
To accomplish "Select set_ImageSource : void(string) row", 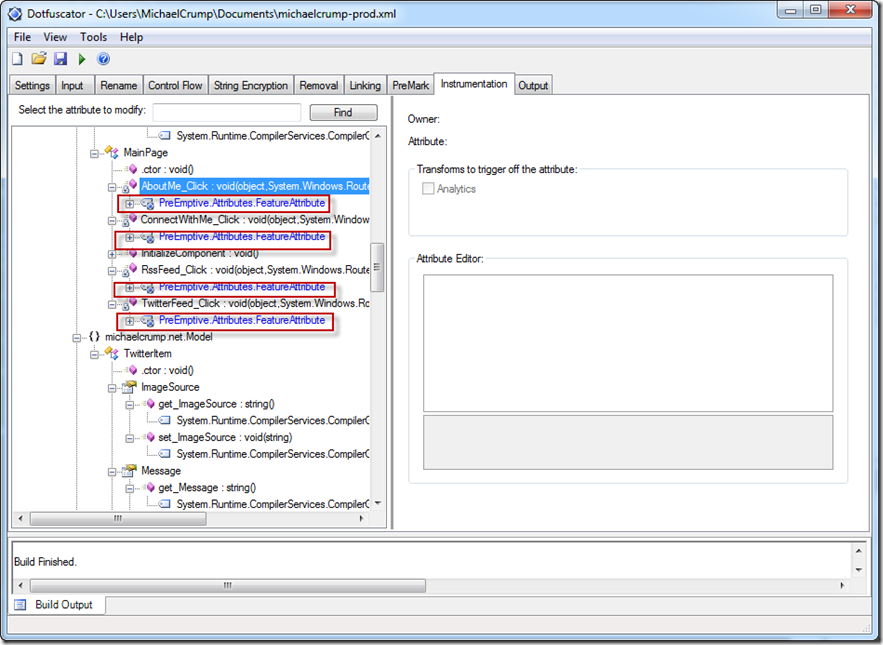I will coord(225,437).
